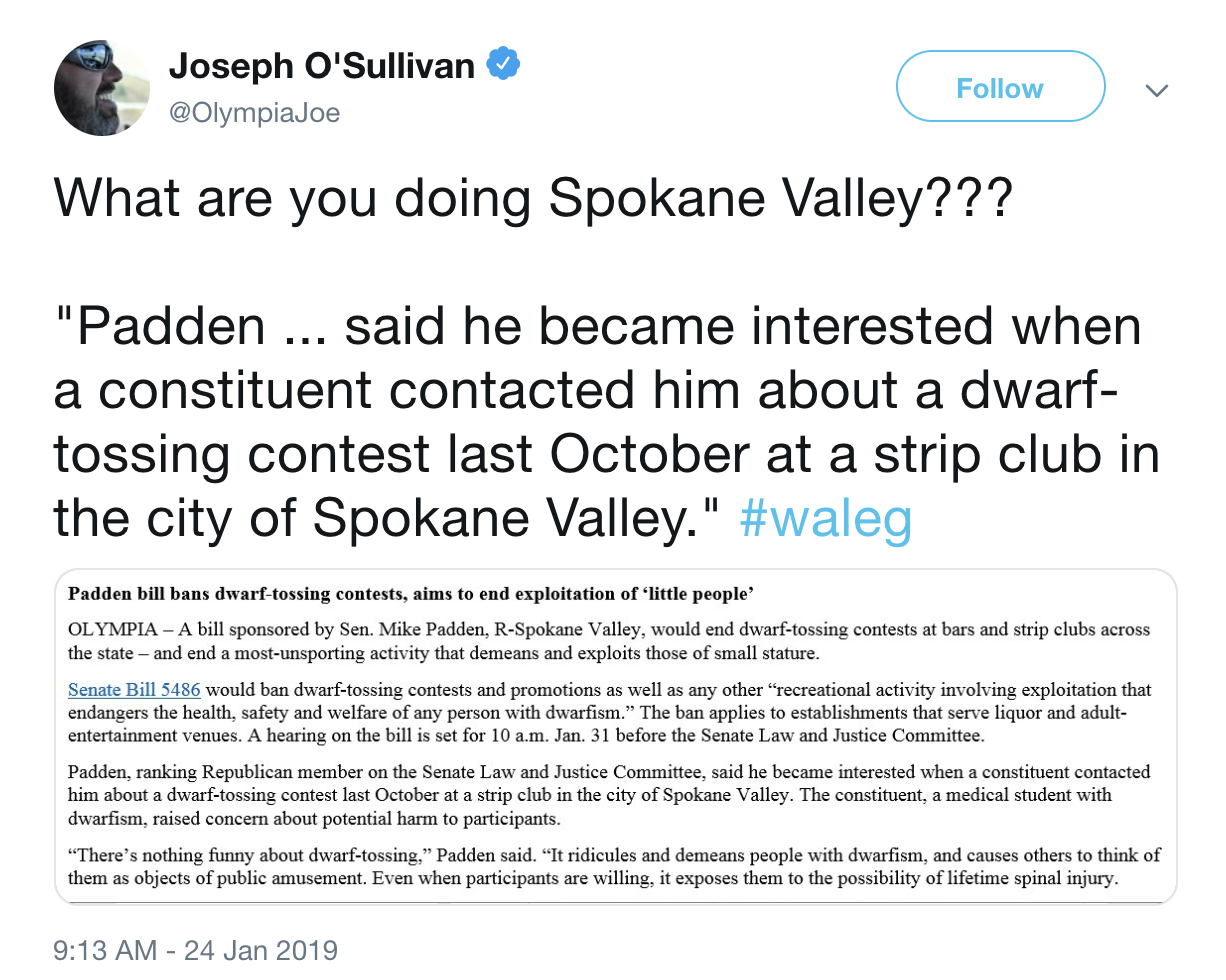This screenshot has height=980, width=1226.
Task: Click the "Padden bill bans dwarf-tossing contests" headline
Action: [x=410, y=594]
